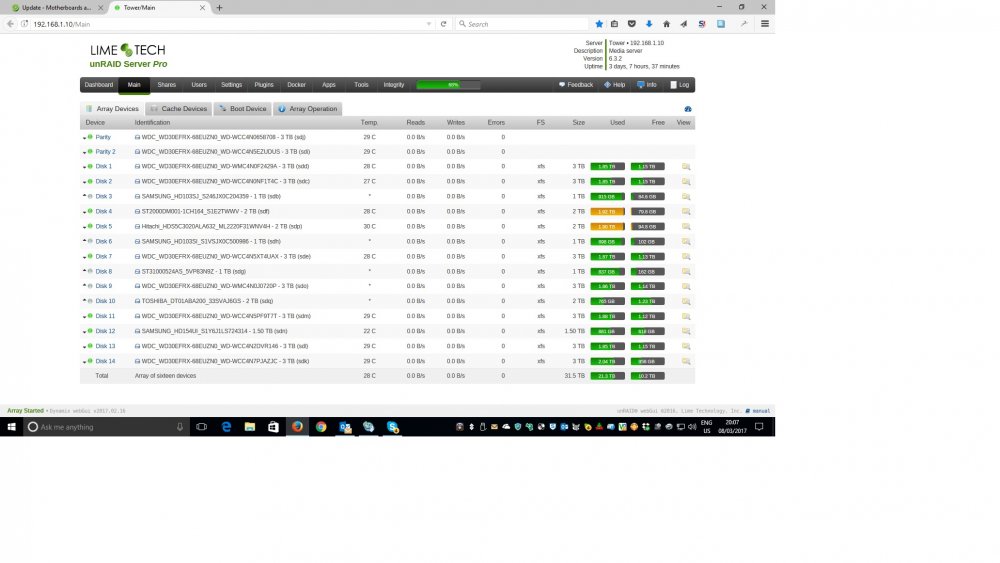Open Firefox downloads arrow icon
This screenshot has width=1000, height=563.
click(x=649, y=24)
